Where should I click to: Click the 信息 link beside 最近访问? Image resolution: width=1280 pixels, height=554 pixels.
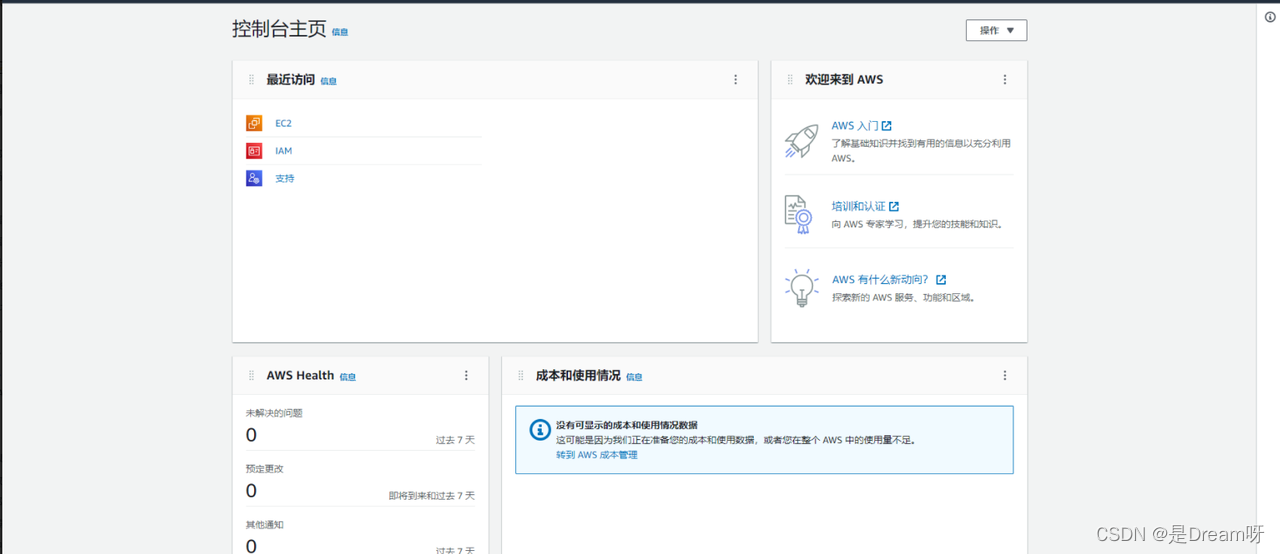[x=328, y=81]
